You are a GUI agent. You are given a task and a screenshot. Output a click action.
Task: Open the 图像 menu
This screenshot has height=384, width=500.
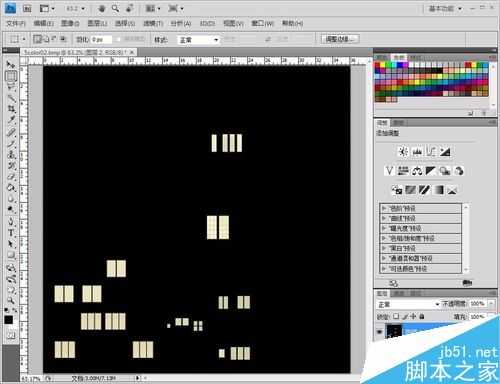tap(70, 23)
